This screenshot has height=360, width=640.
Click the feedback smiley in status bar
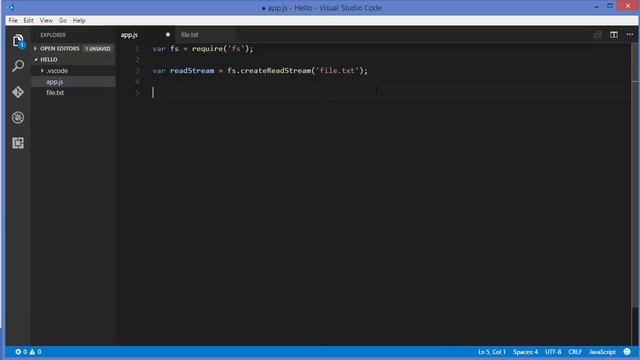627,352
